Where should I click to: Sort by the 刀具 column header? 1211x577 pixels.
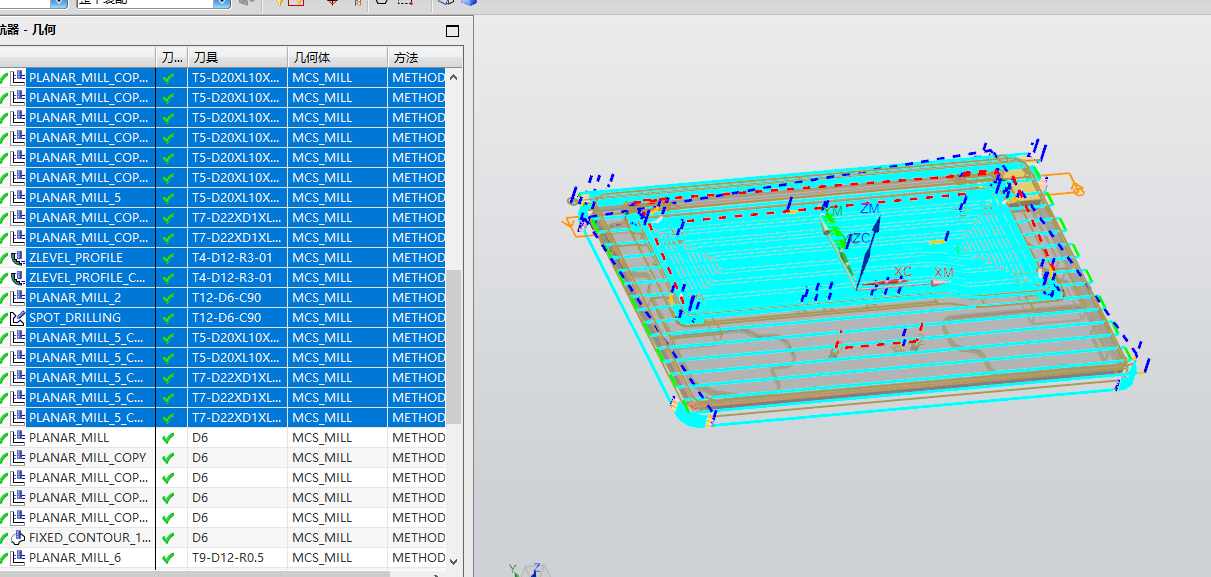coord(237,57)
